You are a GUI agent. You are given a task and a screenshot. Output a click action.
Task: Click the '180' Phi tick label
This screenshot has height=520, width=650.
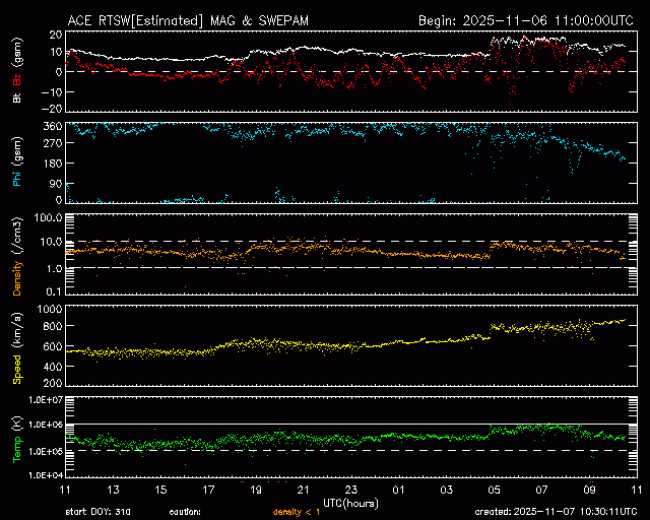[x=53, y=163]
